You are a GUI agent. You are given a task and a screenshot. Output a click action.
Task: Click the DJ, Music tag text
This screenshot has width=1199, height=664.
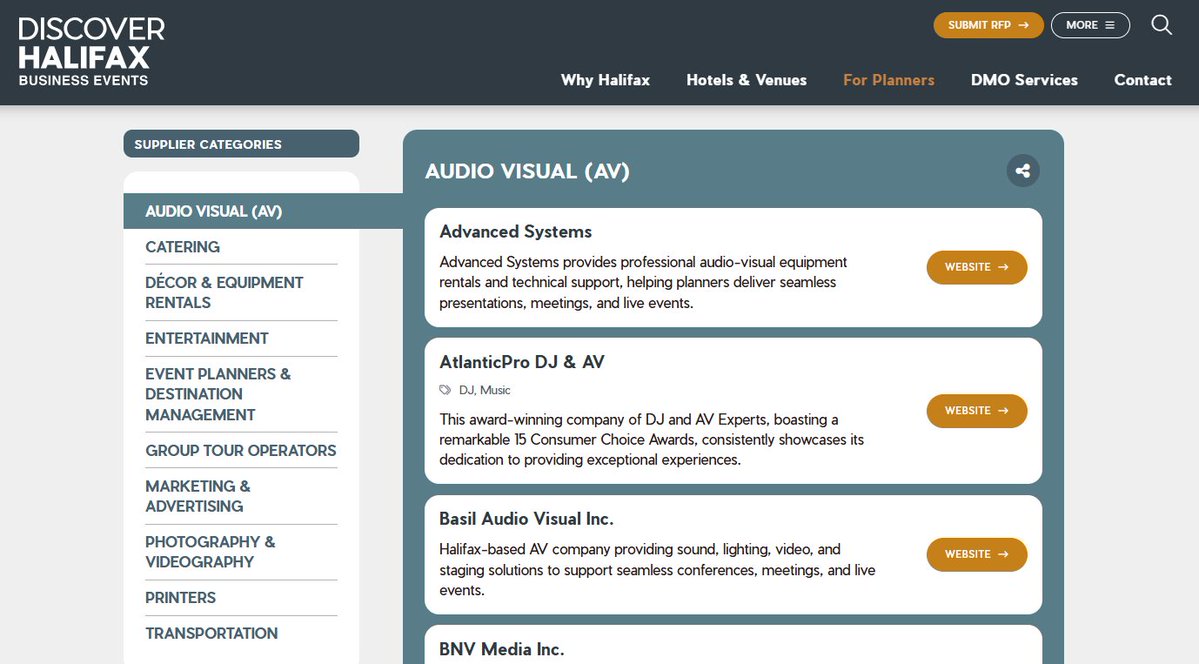pos(485,390)
